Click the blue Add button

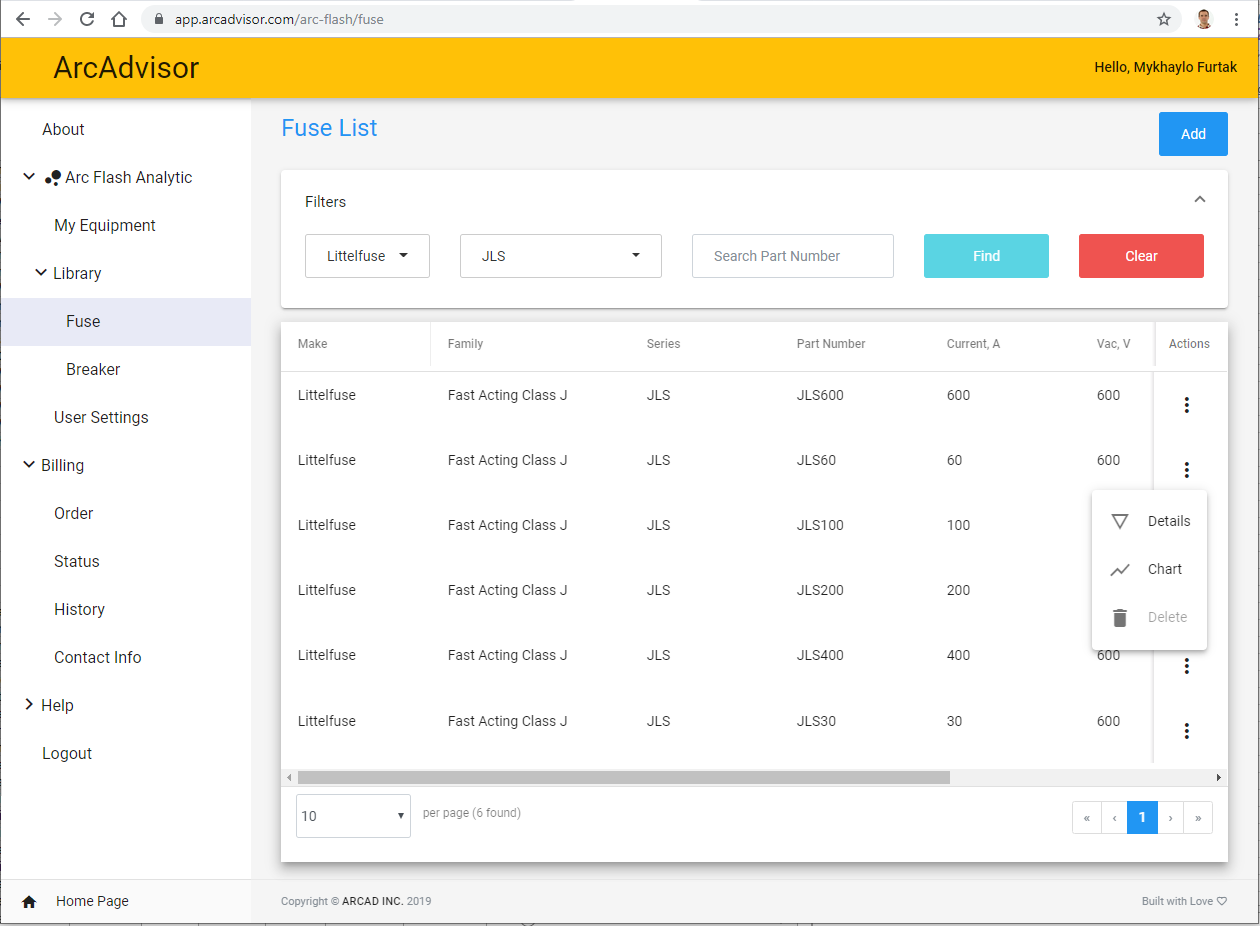point(1193,134)
